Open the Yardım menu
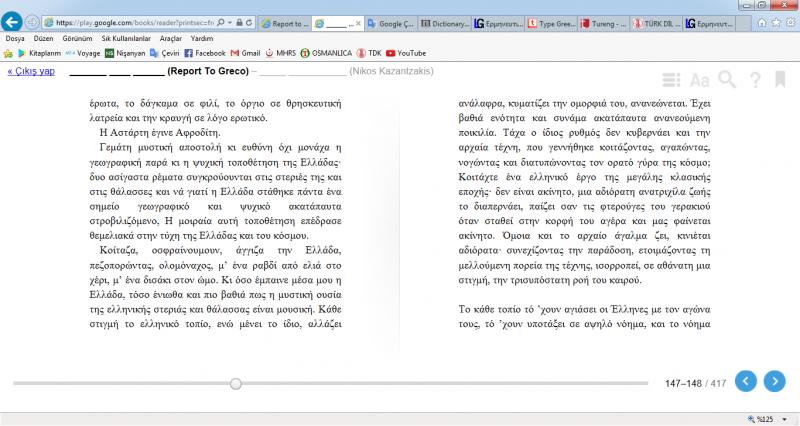The height and width of the screenshot is (426, 800). pyautogui.click(x=202, y=38)
